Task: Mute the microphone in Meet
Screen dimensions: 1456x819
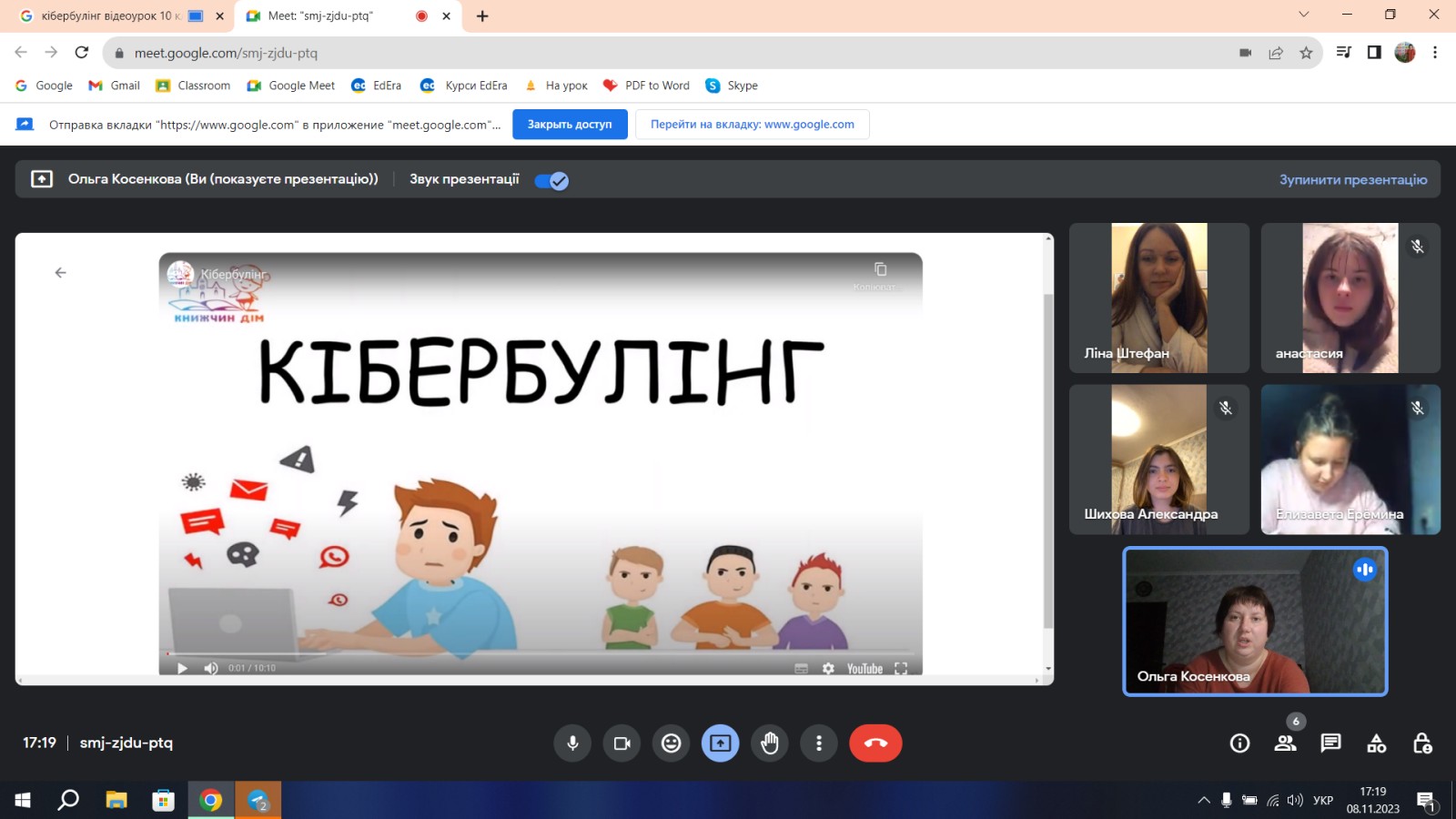Action: click(572, 743)
